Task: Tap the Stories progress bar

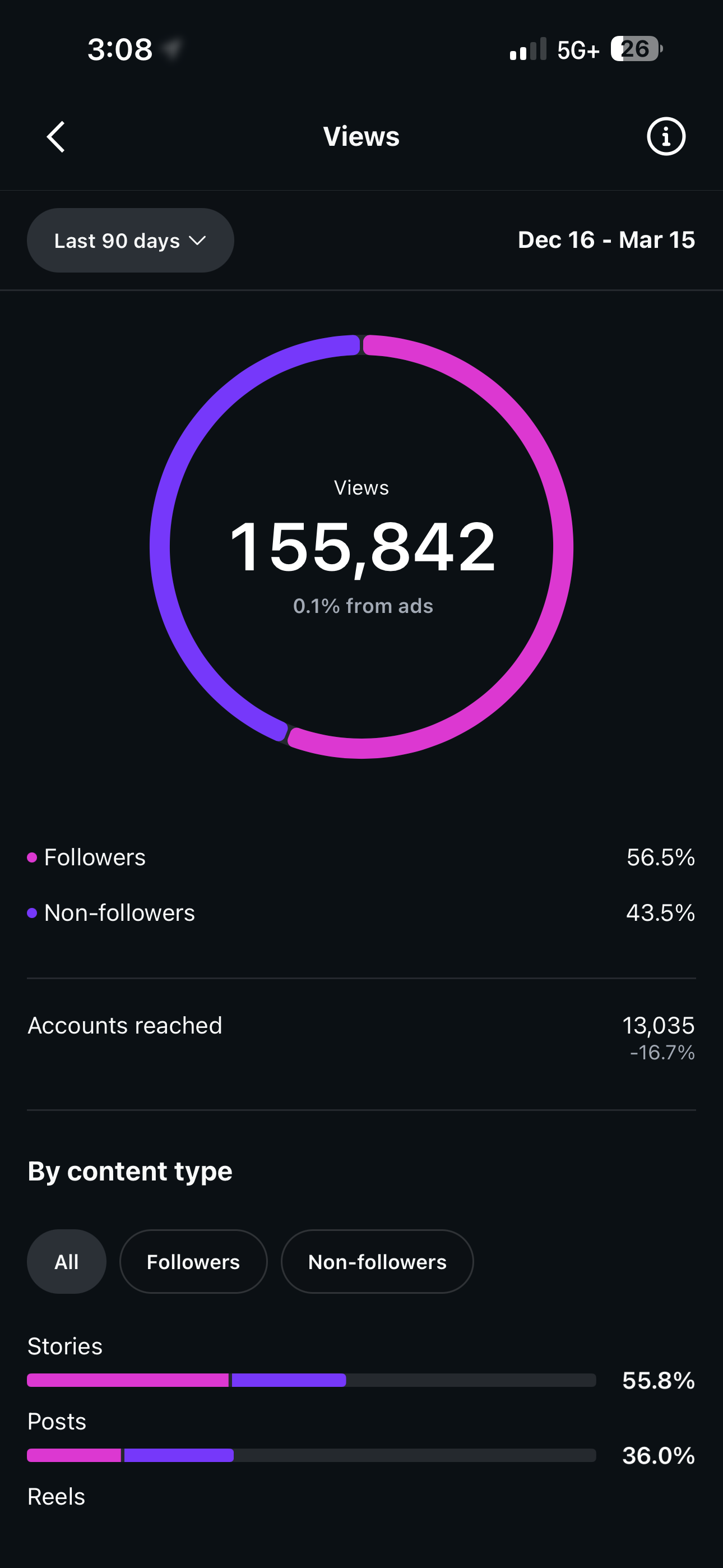Action: tap(311, 1380)
